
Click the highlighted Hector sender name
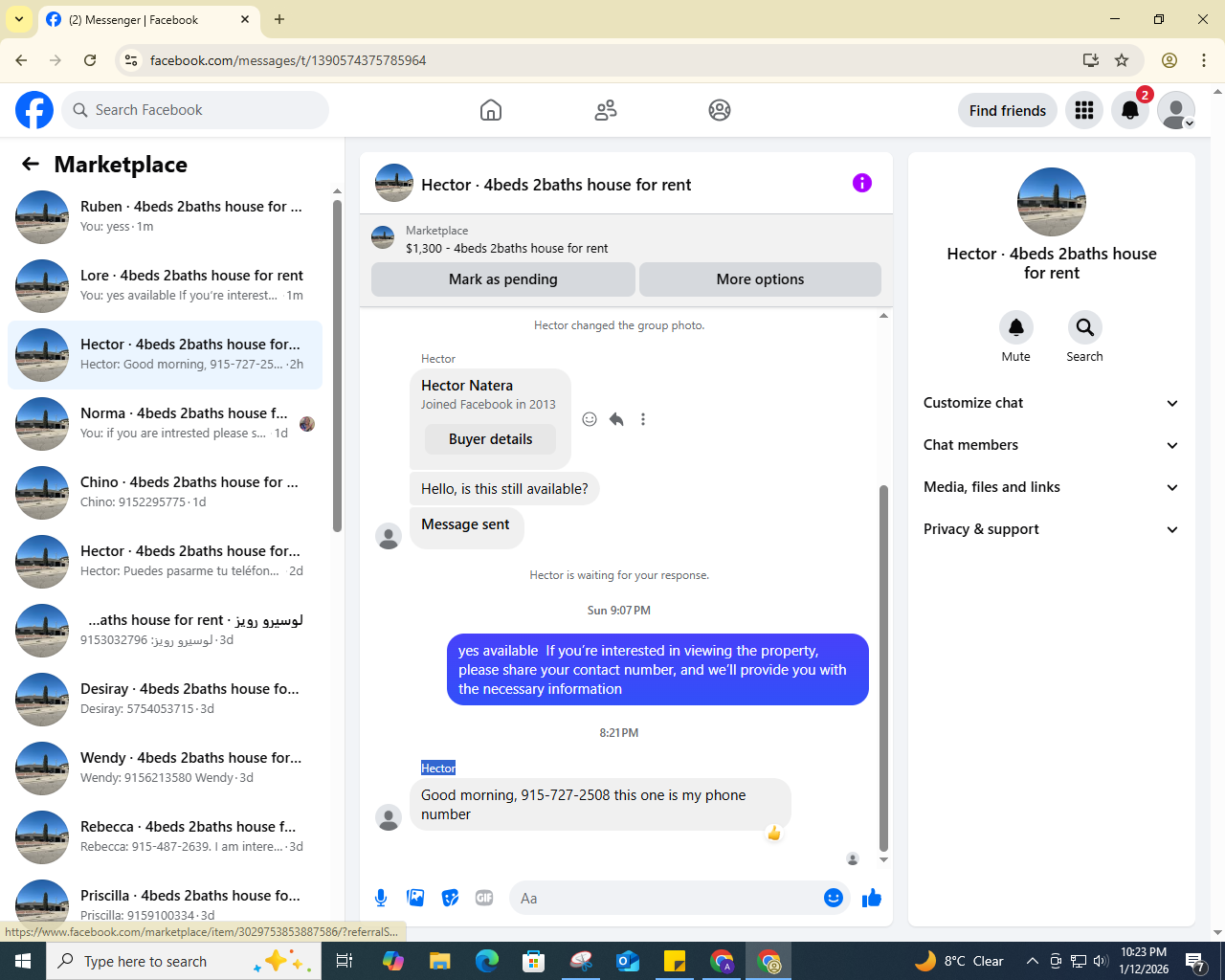coord(438,768)
